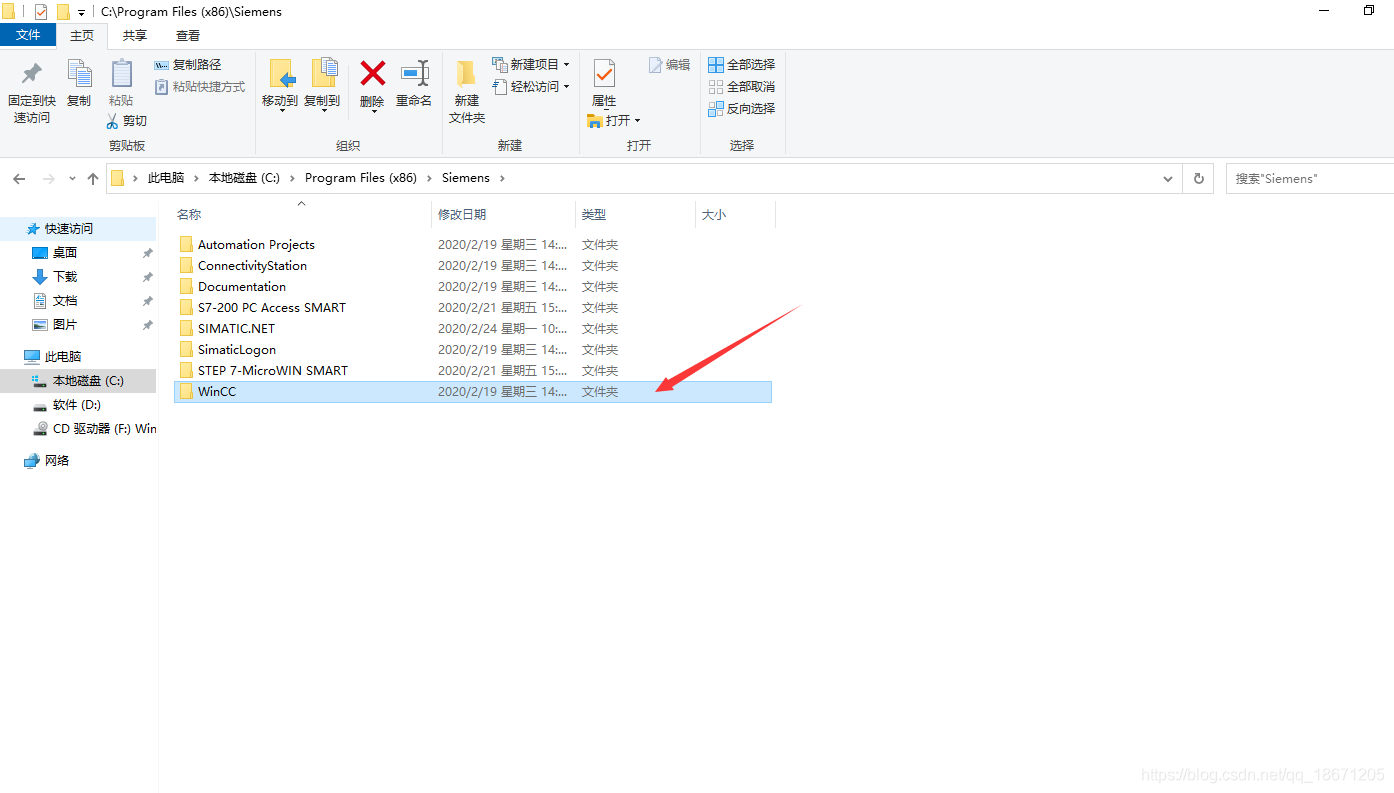Sort by Type (类型) column header
The image size is (1394, 793).
point(636,214)
